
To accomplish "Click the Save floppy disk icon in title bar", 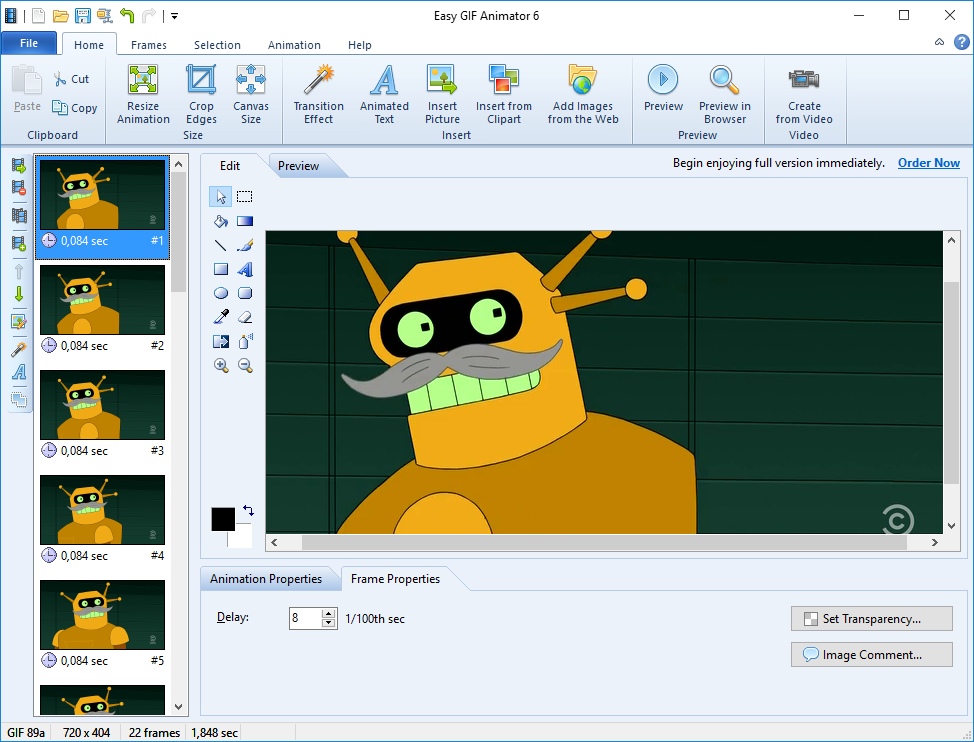I will click(x=83, y=16).
